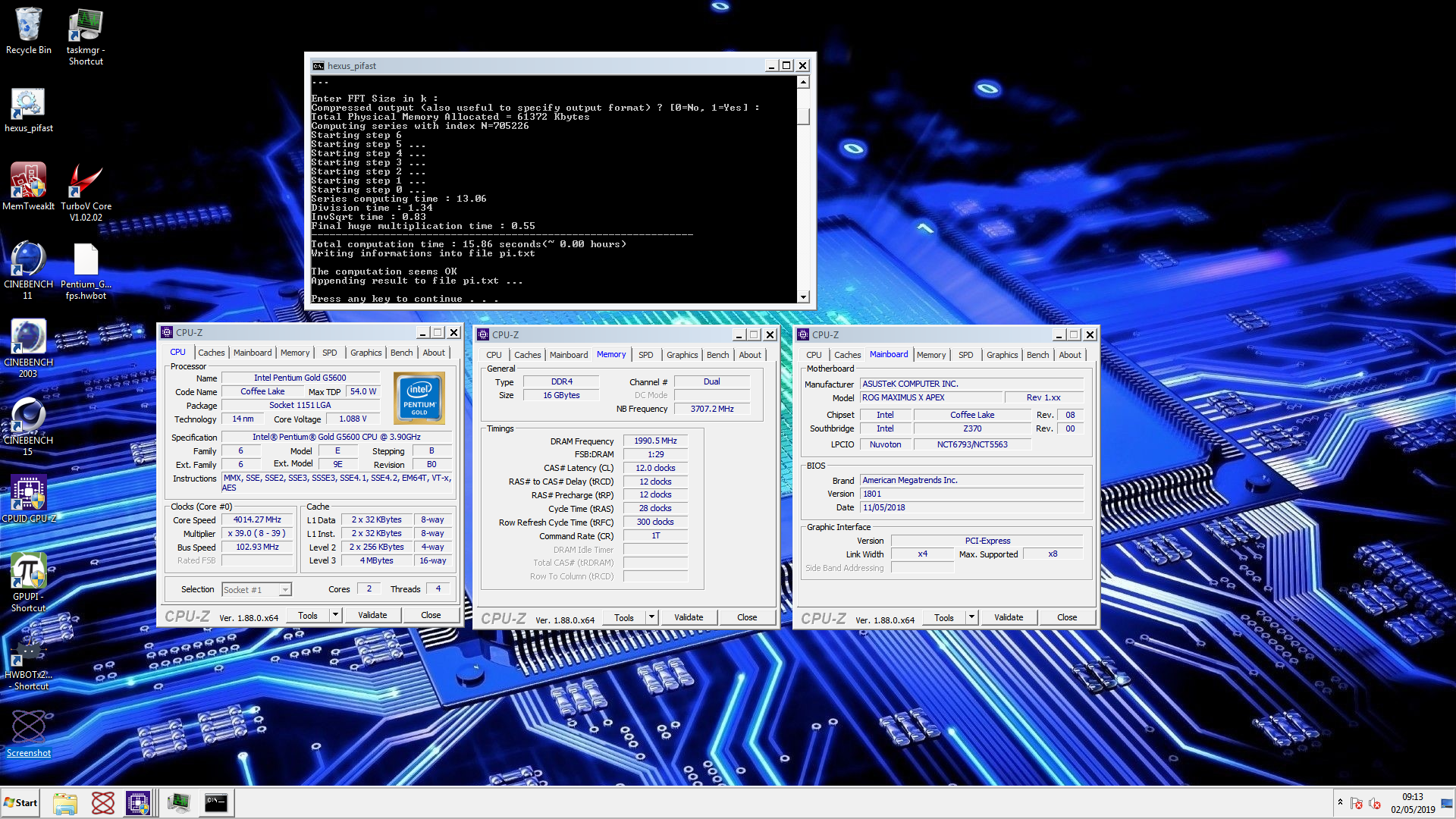
Task: Click the Core Speed value 4014.27 MHz
Action: pyautogui.click(x=257, y=520)
